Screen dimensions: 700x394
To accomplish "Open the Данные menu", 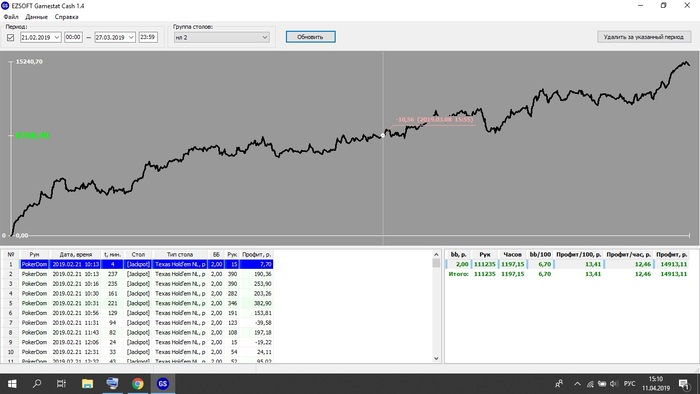I will pyautogui.click(x=36, y=17).
